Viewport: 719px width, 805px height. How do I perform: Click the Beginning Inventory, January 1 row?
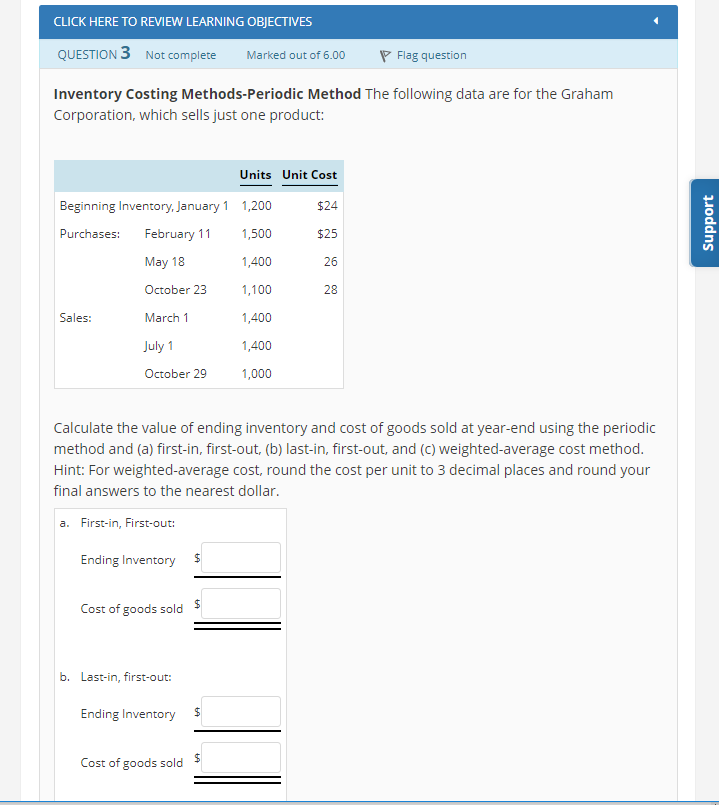pos(143,205)
